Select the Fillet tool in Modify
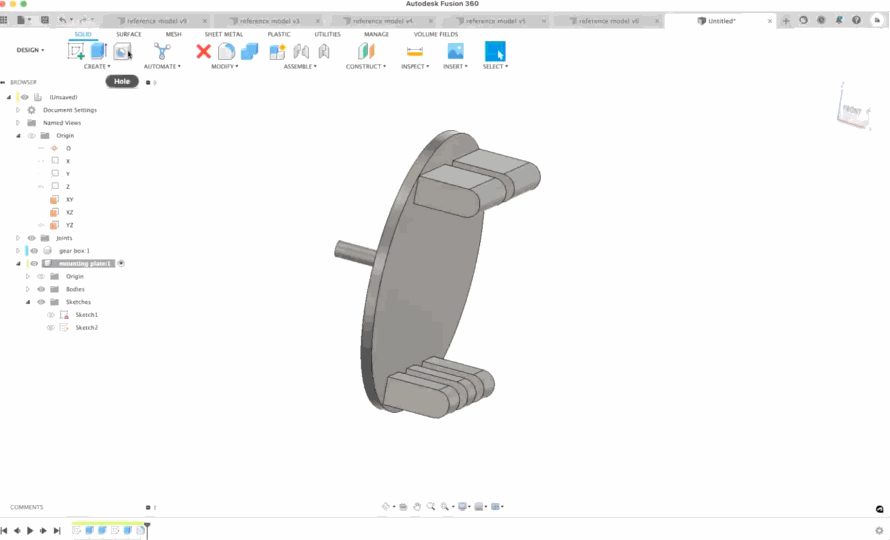The width and height of the screenshot is (890, 540). tap(226, 52)
